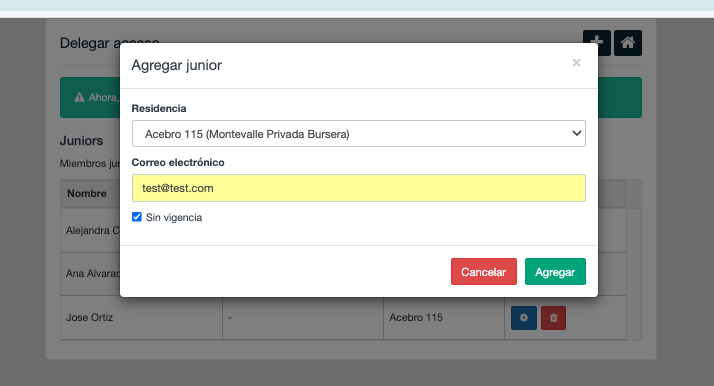The height and width of the screenshot is (386, 714).
Task: Uncheck the Sin vigencia checkbox
Action: [x=137, y=217]
